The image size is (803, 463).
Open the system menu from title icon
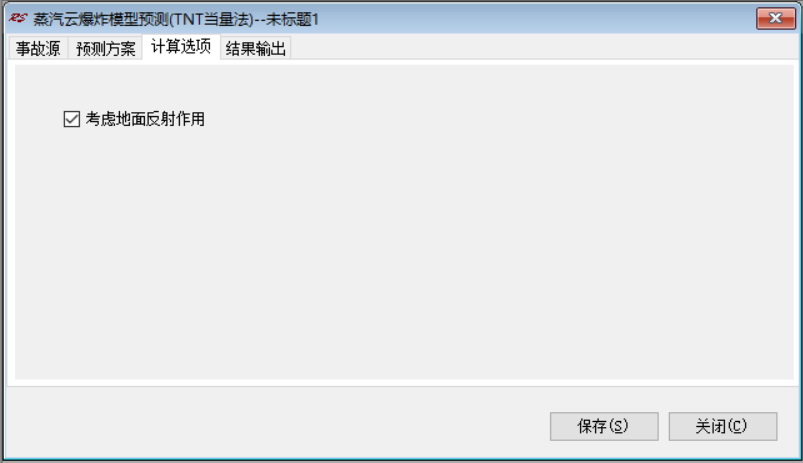click(x=18, y=18)
